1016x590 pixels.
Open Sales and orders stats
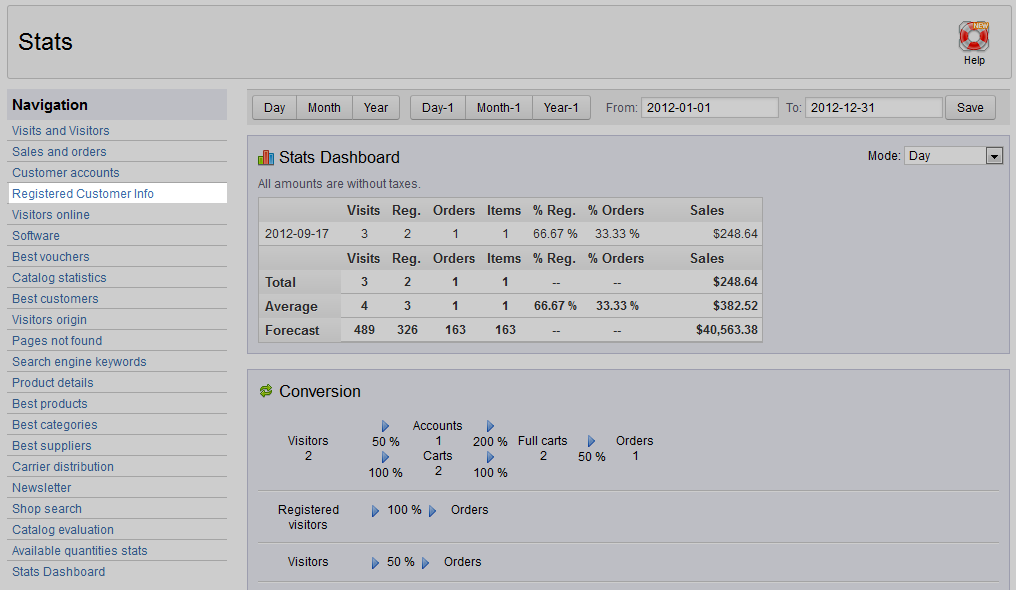[59, 152]
